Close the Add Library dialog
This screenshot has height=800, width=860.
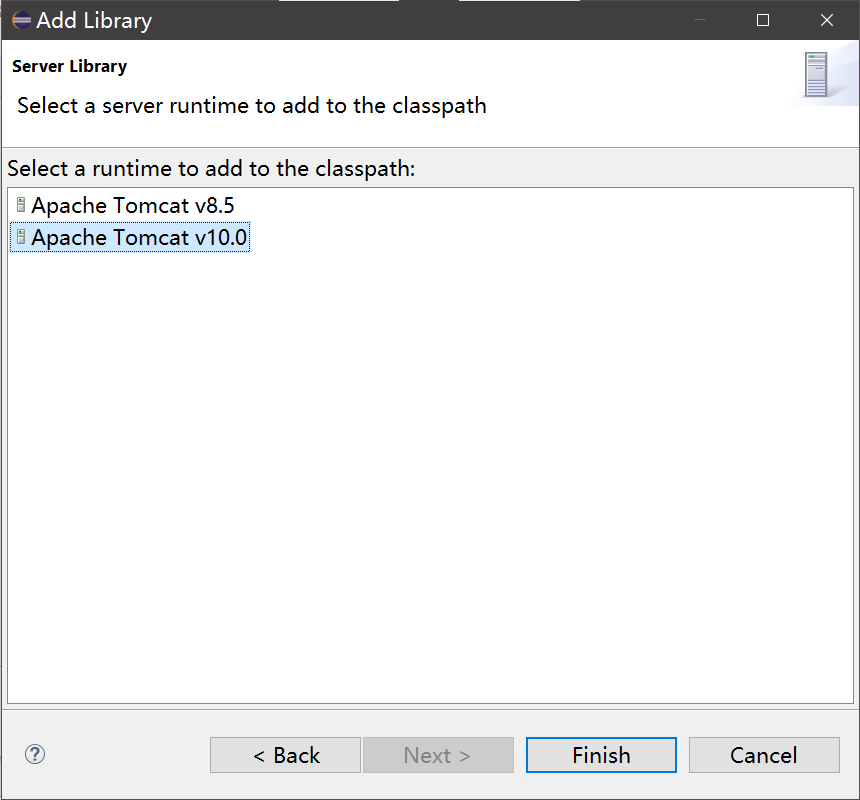click(827, 20)
